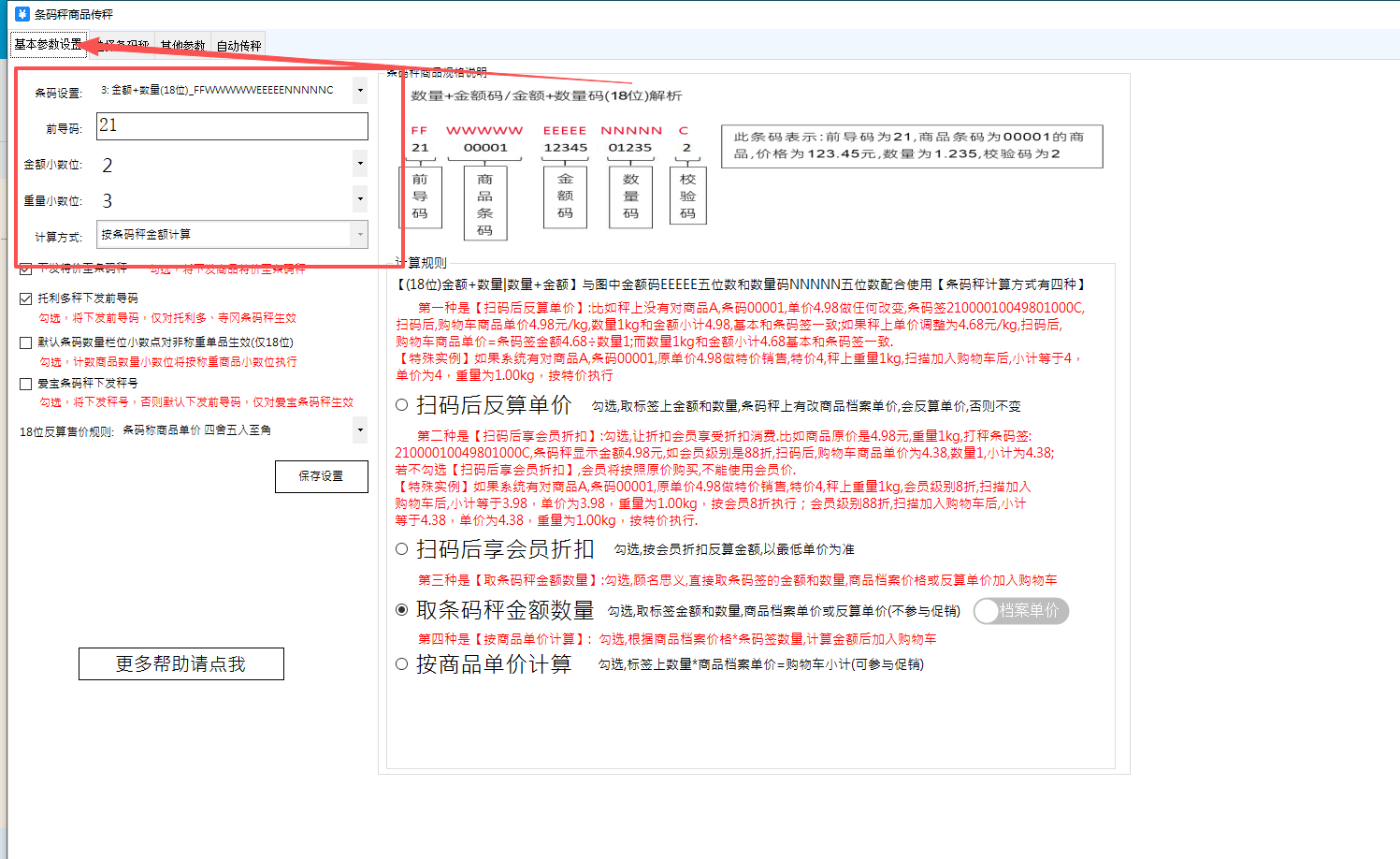Go to the 自动传秤 tab
Screen dimensions: 1400x859
(238, 45)
